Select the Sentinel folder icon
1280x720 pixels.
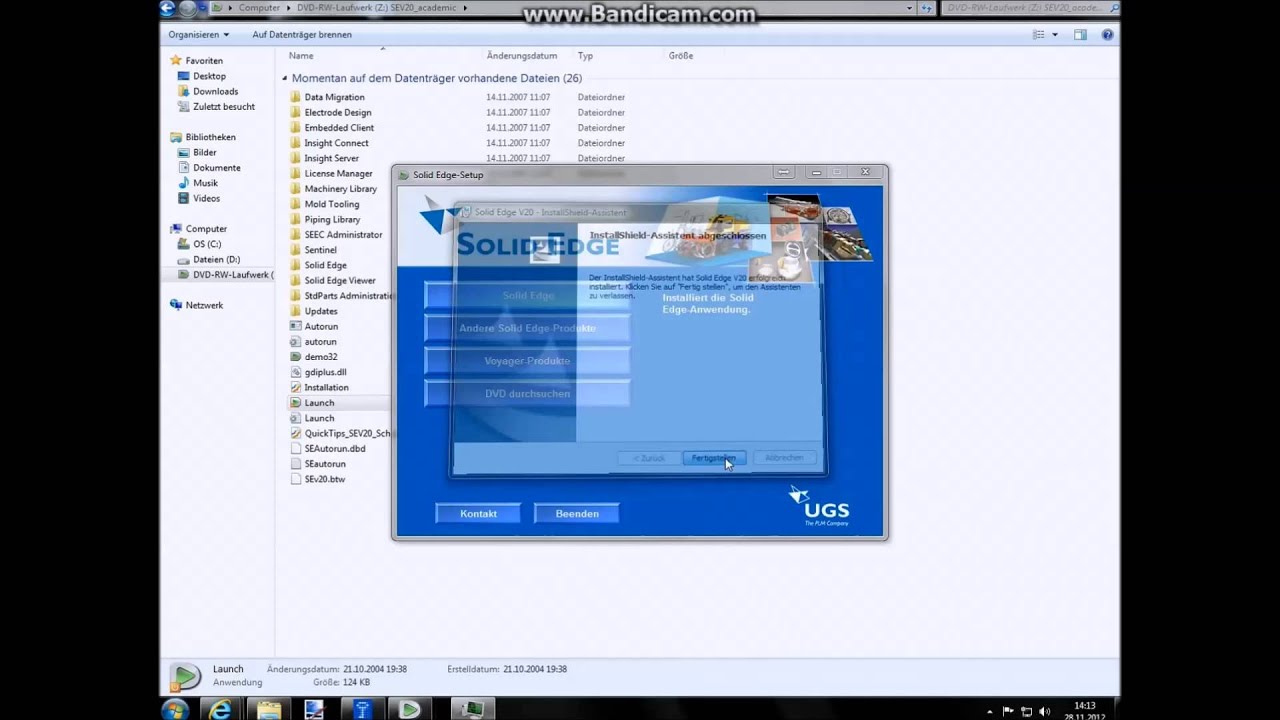click(295, 250)
